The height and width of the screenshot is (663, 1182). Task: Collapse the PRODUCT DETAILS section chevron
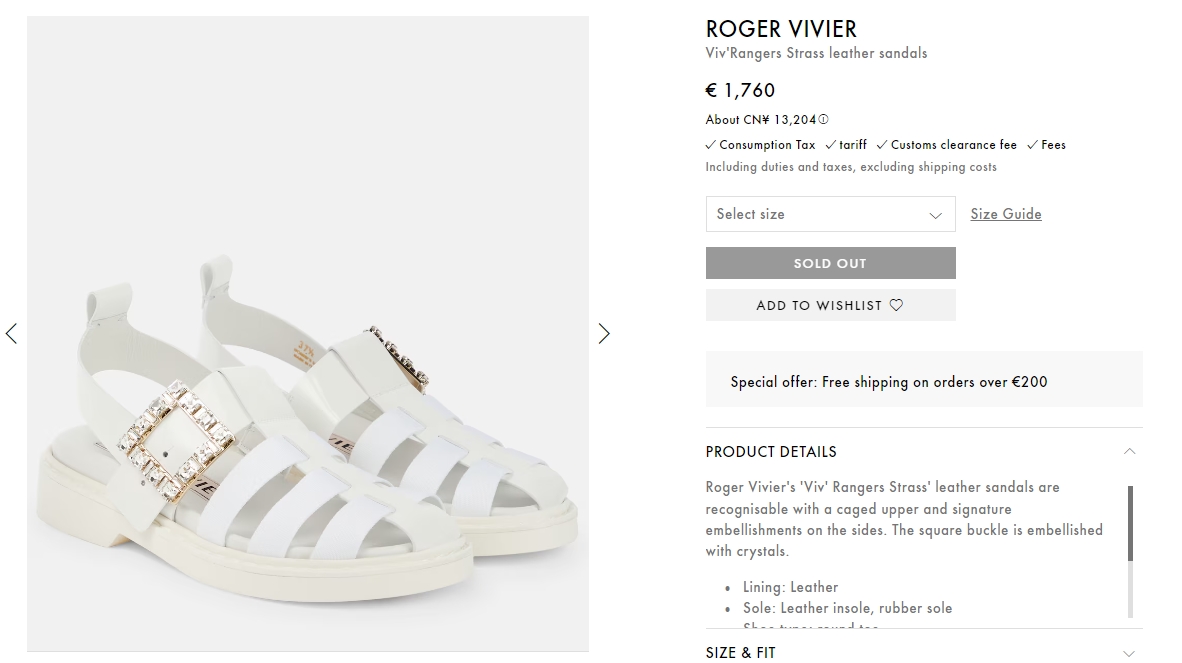tap(1129, 452)
